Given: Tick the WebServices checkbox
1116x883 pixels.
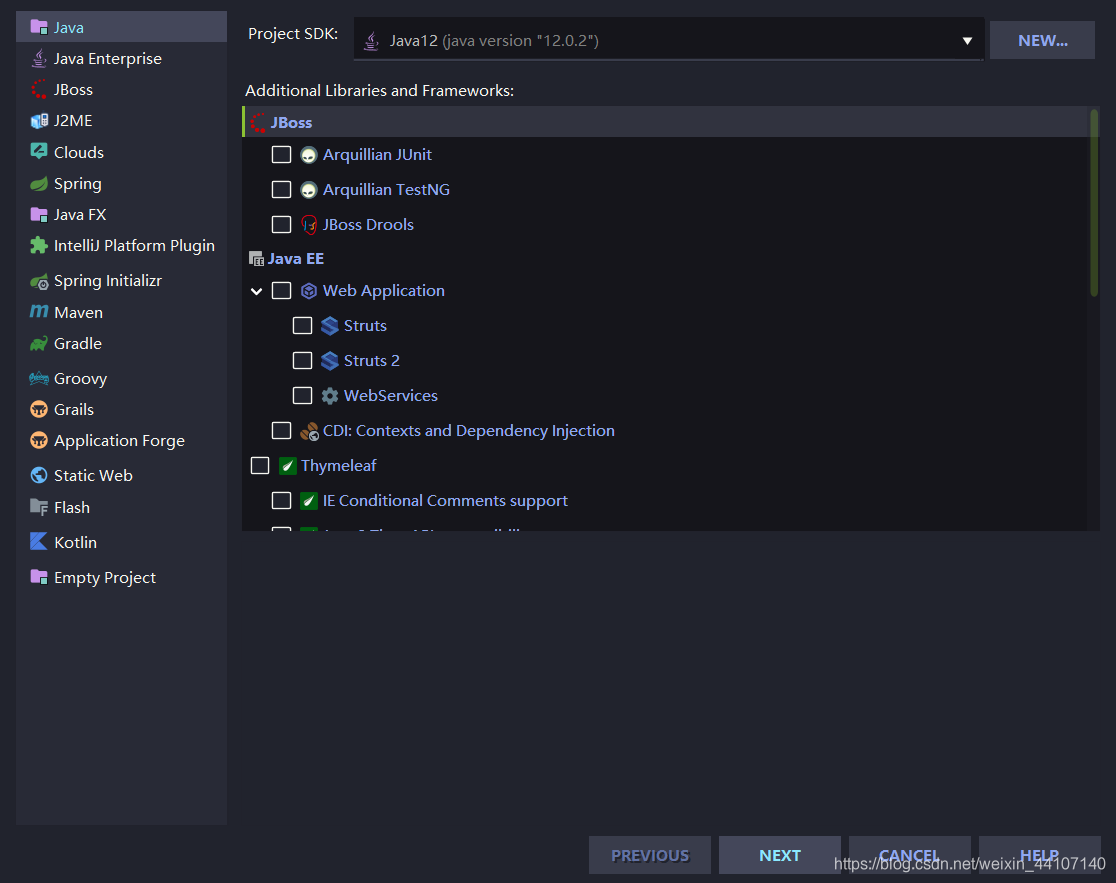Looking at the screenshot, I should pyautogui.click(x=302, y=395).
